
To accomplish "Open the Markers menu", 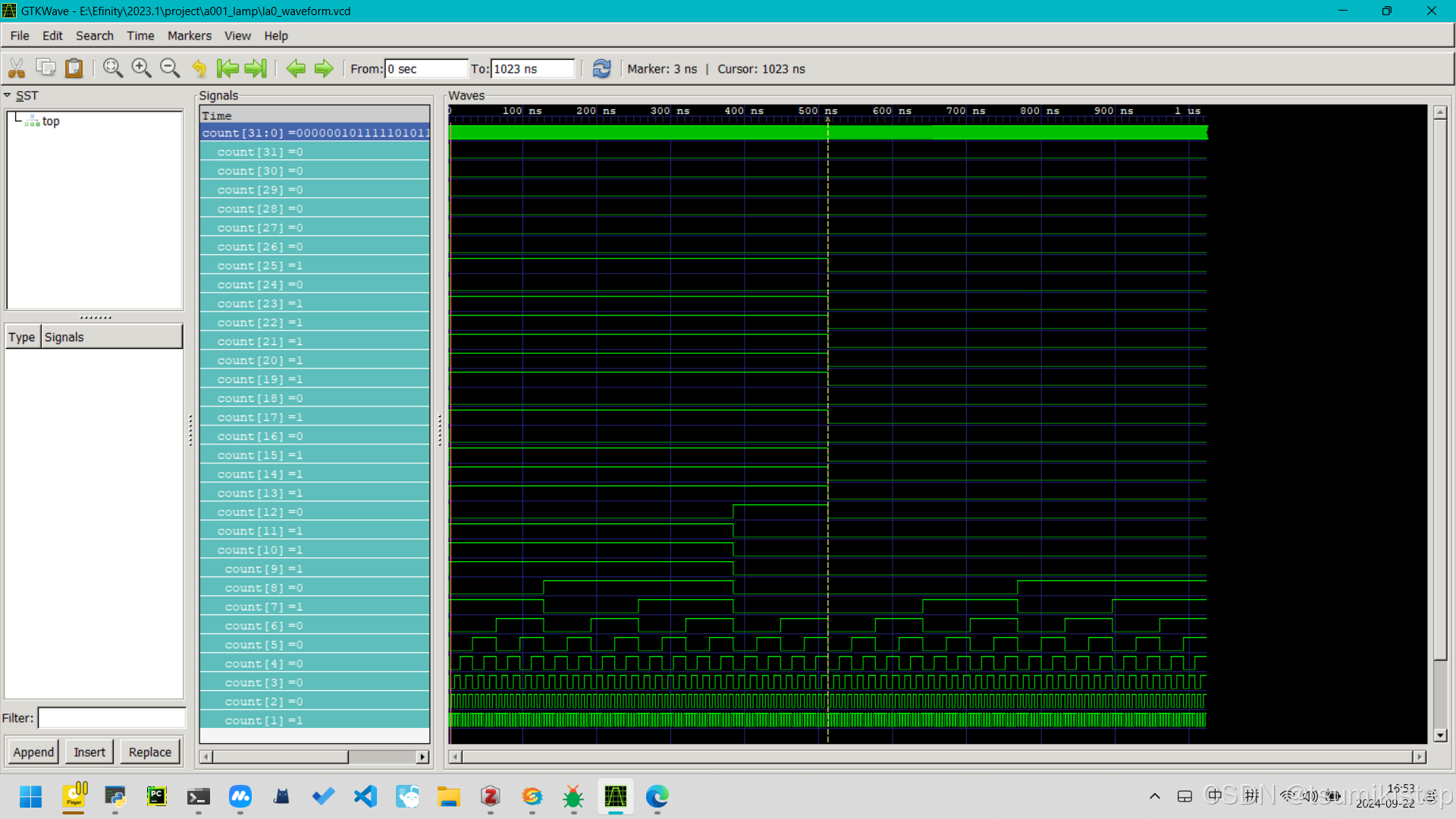I will point(190,36).
